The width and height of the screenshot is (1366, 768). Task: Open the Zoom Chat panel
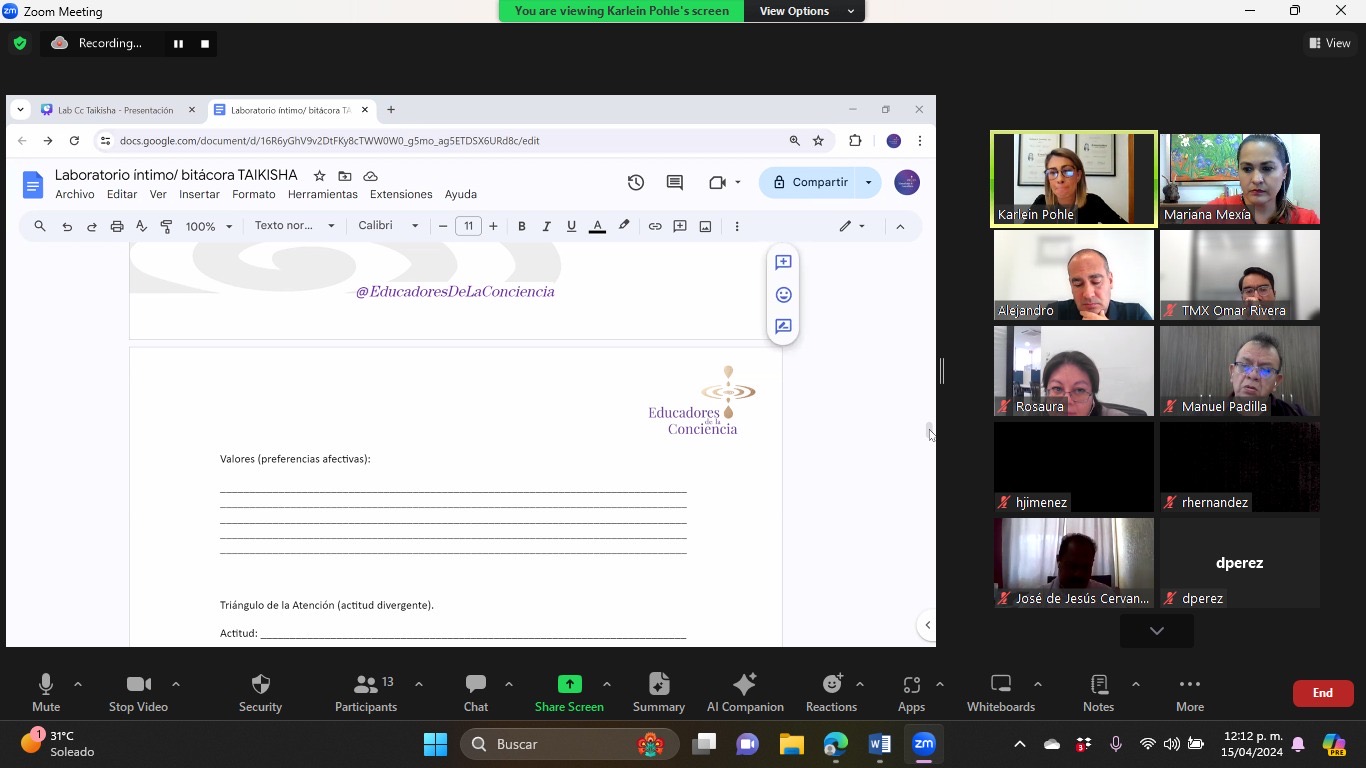pyautogui.click(x=476, y=692)
